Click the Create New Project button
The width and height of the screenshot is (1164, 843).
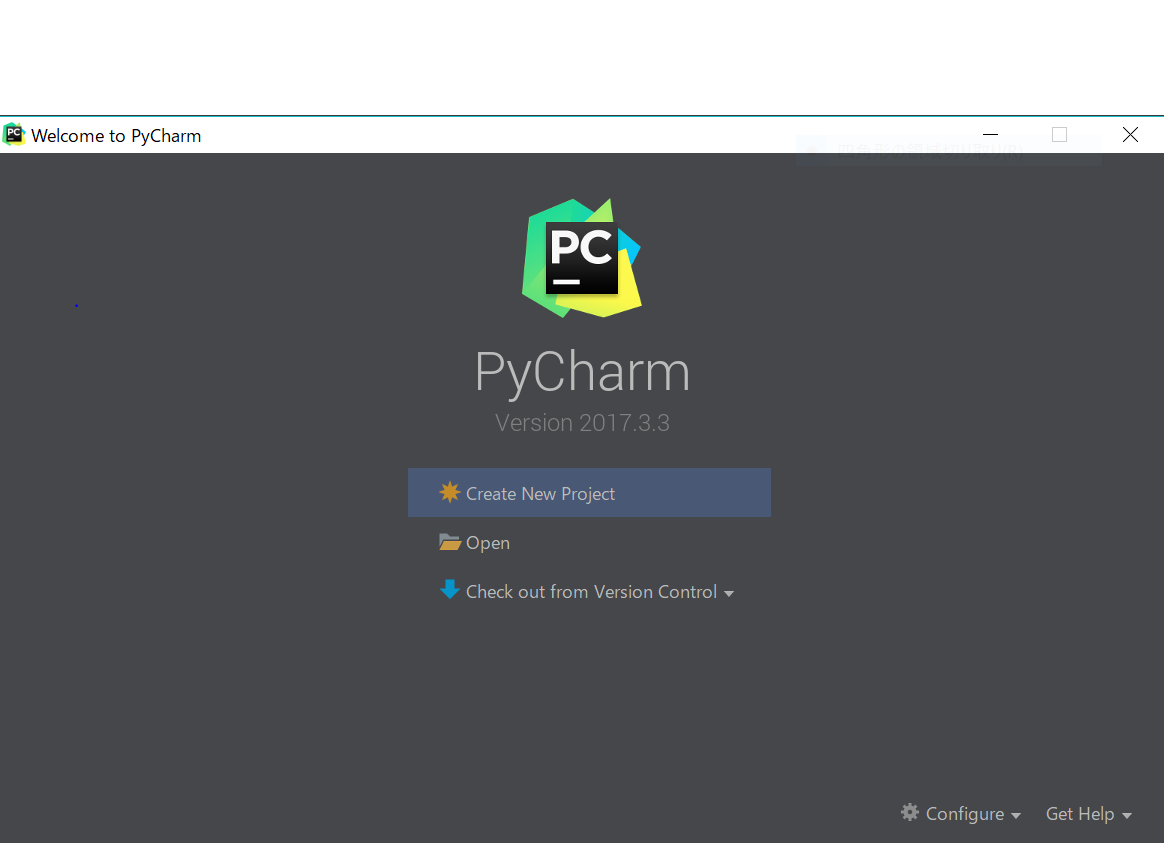coord(589,493)
